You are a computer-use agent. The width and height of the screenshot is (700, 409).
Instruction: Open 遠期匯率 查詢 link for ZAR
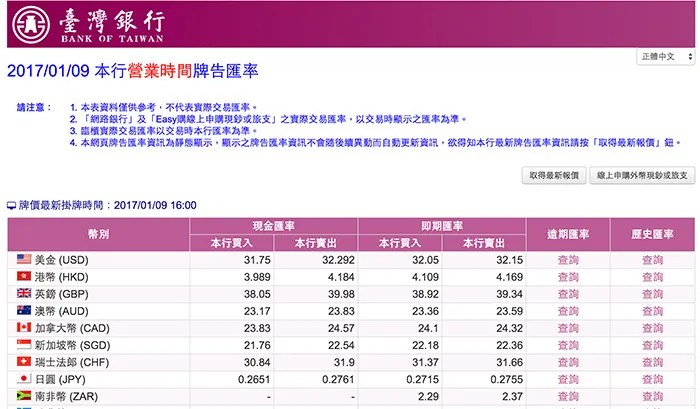[568, 396]
